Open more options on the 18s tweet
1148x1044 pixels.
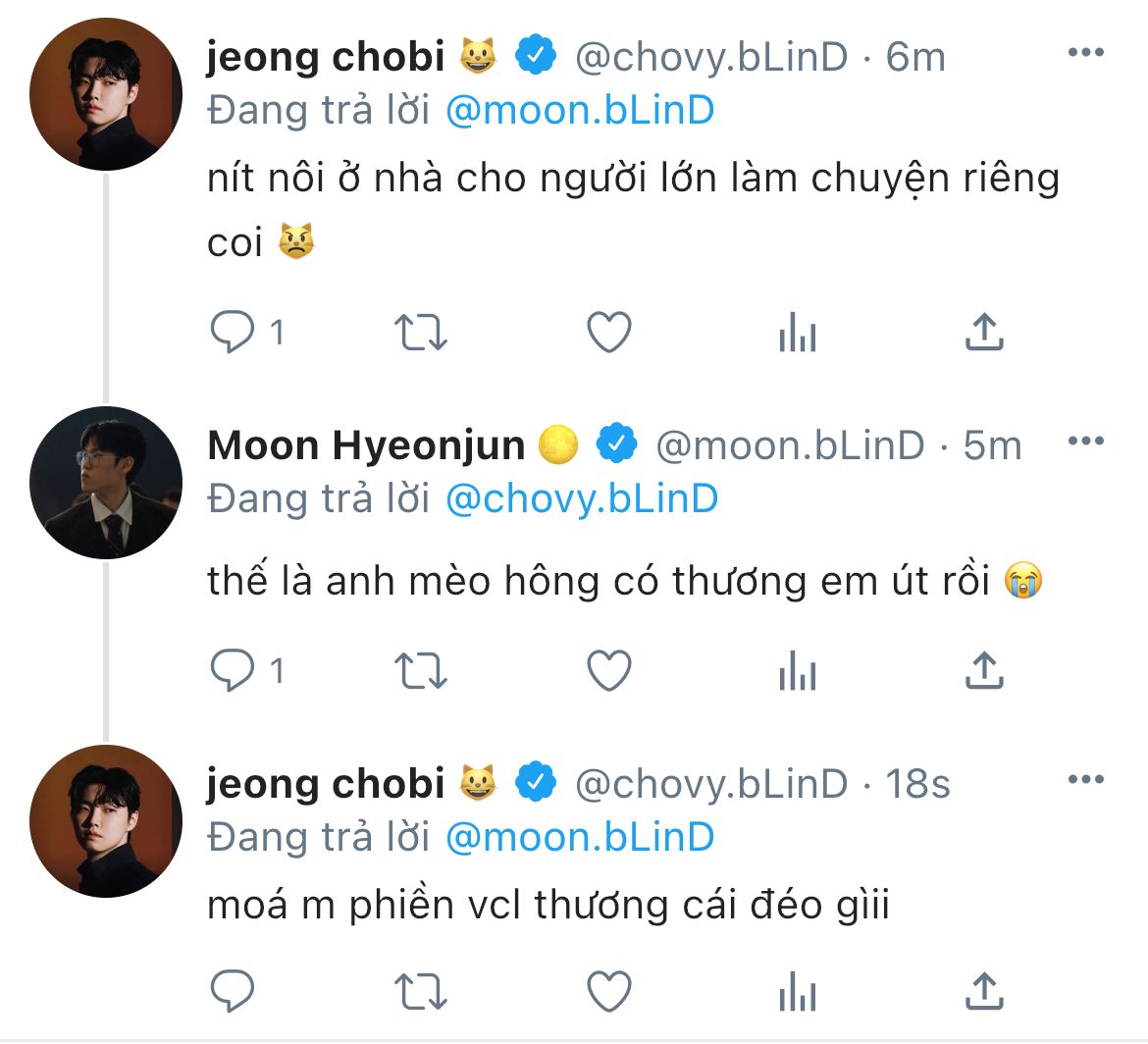click(x=1086, y=779)
